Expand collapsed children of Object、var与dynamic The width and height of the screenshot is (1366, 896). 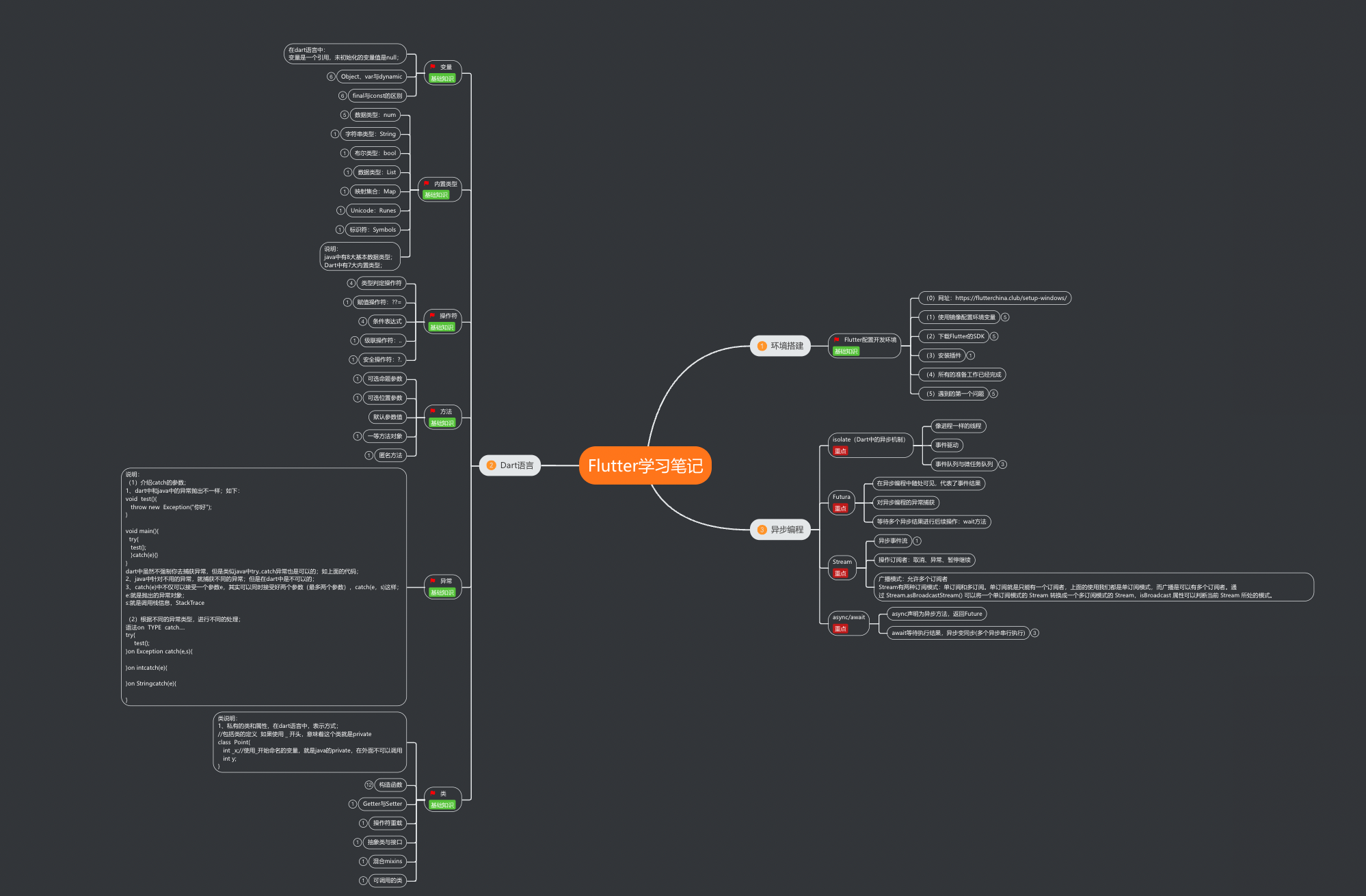(x=332, y=77)
